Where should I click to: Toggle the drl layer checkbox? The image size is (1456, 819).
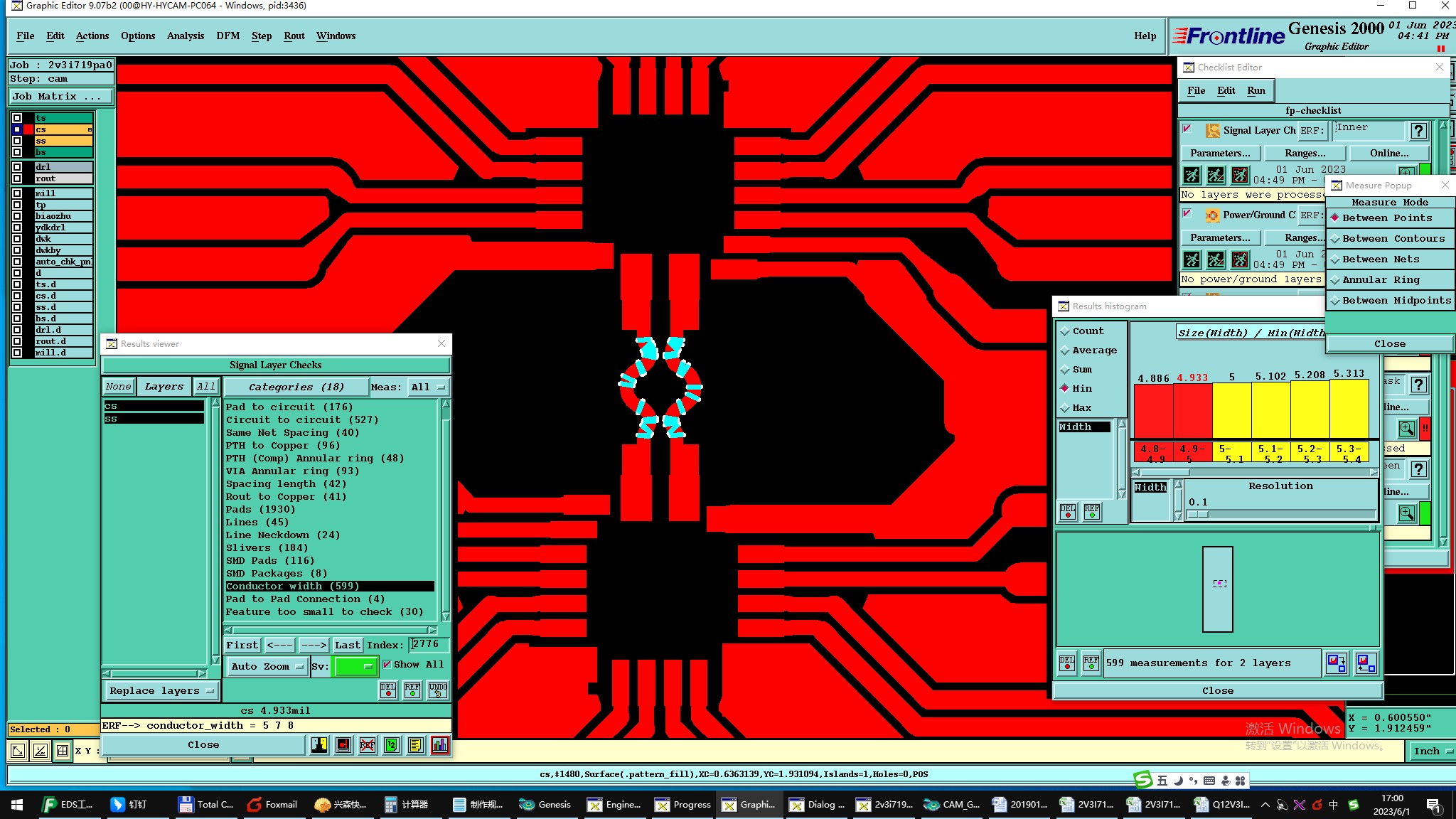coord(17,167)
